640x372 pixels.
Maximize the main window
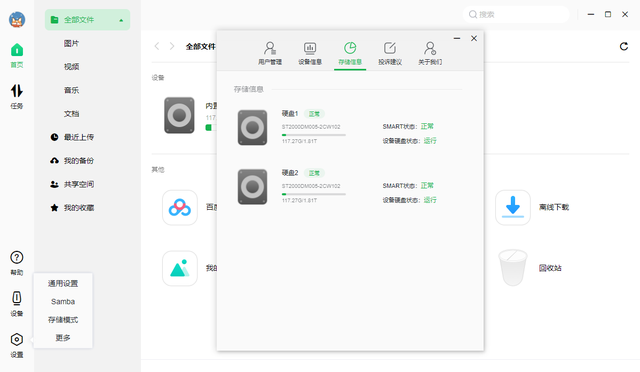click(608, 14)
